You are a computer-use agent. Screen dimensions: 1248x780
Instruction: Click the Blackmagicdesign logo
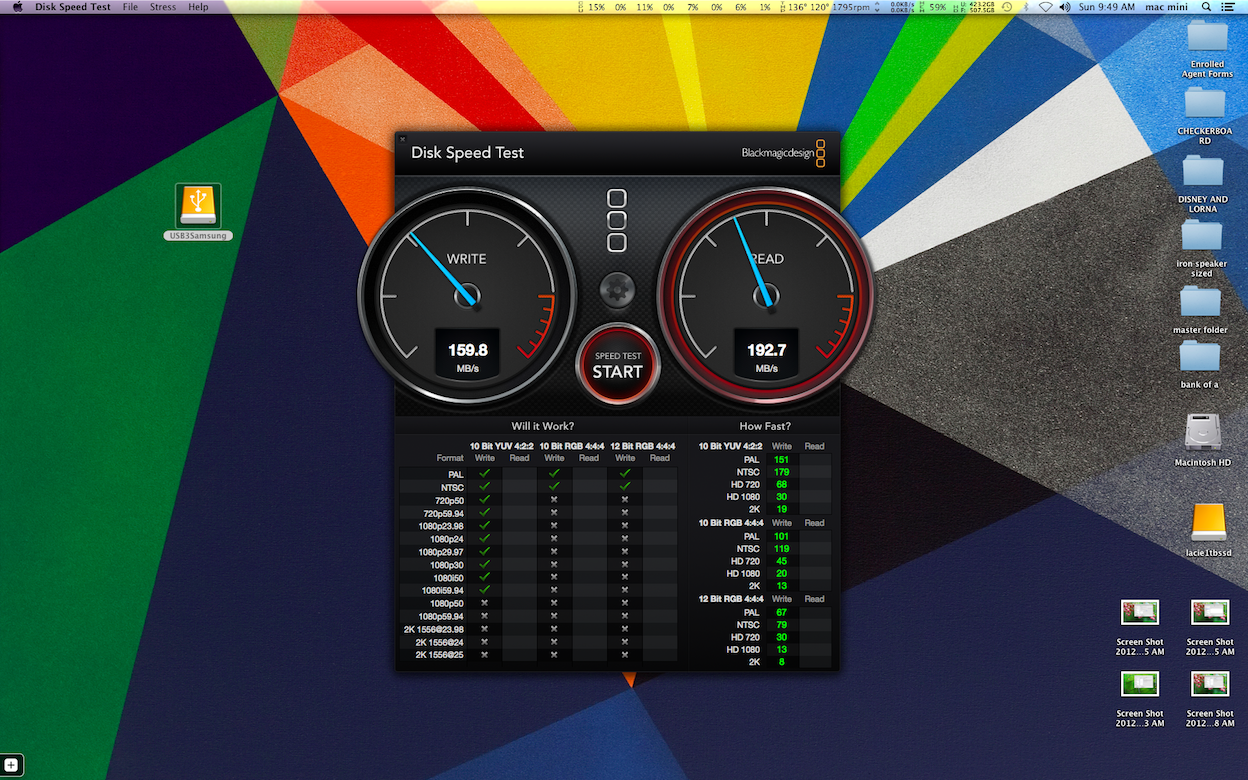783,153
